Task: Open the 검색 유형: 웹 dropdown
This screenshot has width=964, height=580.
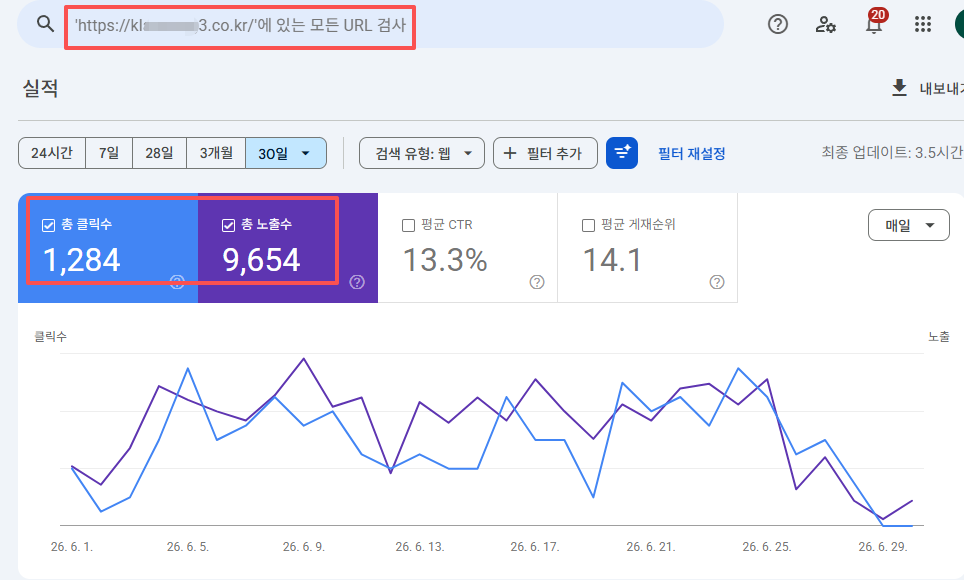Action: click(422, 153)
